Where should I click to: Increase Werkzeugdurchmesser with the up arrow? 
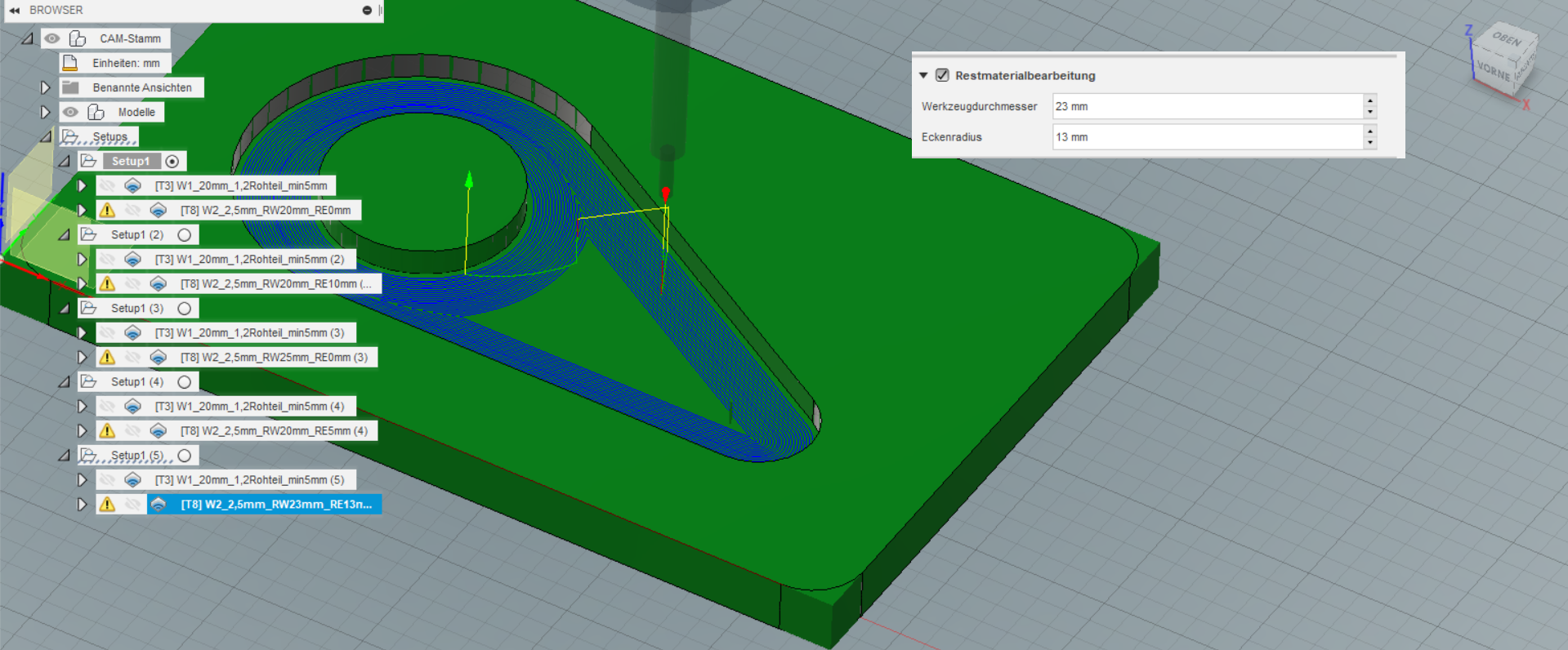[x=1370, y=100]
